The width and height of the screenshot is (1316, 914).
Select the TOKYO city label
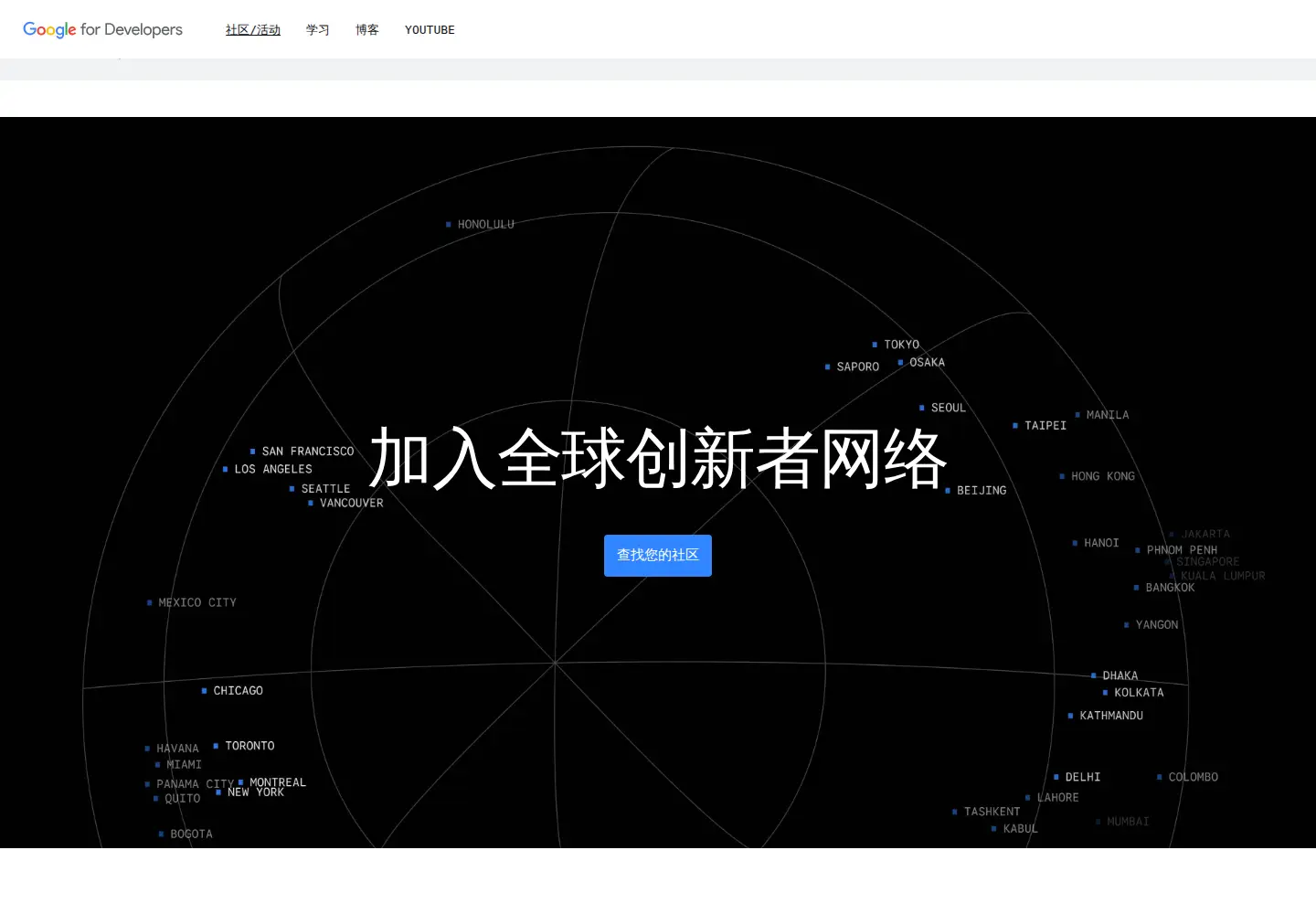pyautogui.click(x=902, y=345)
